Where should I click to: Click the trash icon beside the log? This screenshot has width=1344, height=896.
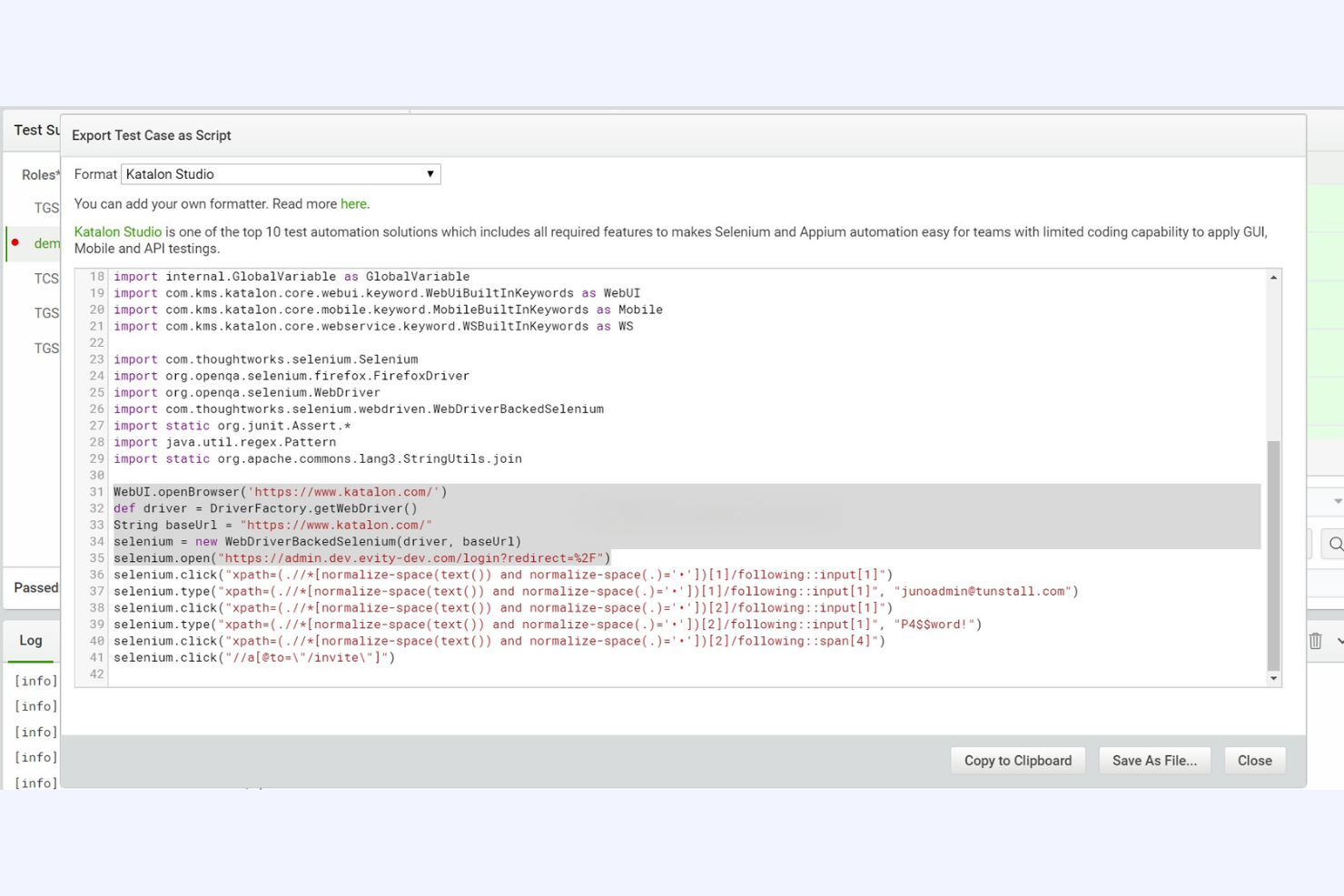coord(1315,641)
